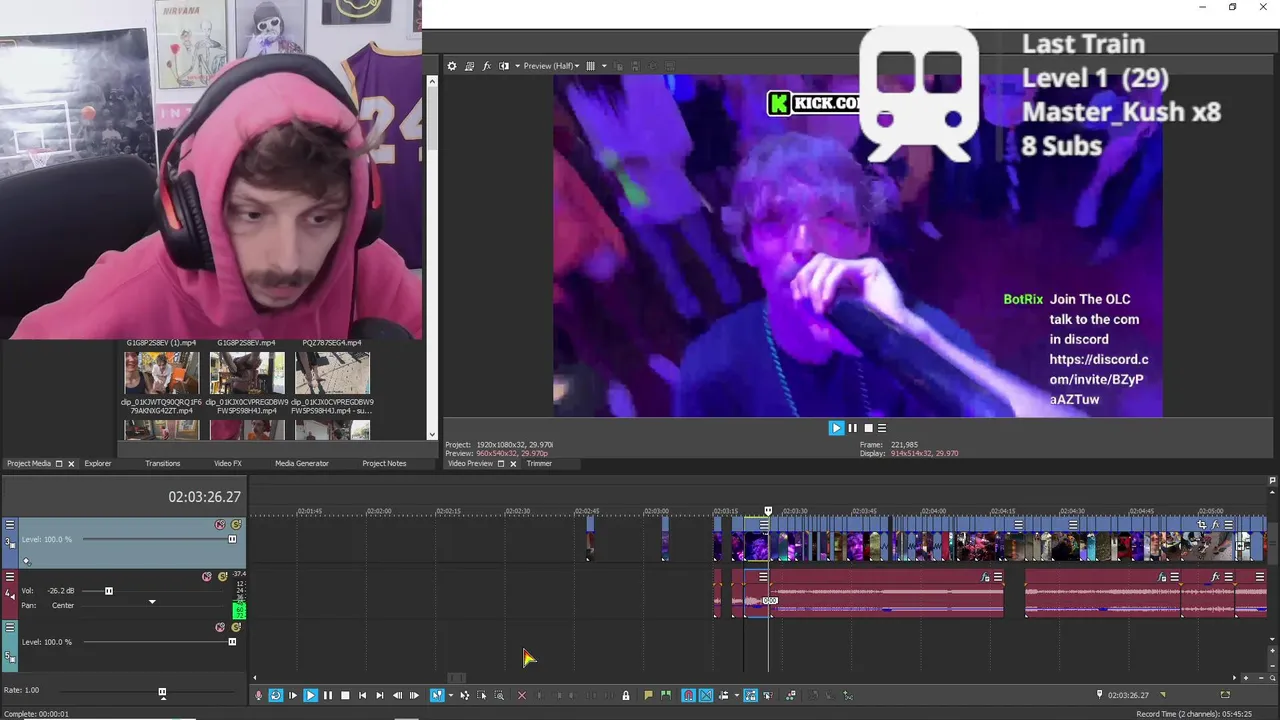
Task: Toggle overlays grid icon in preview
Action: 590,66
